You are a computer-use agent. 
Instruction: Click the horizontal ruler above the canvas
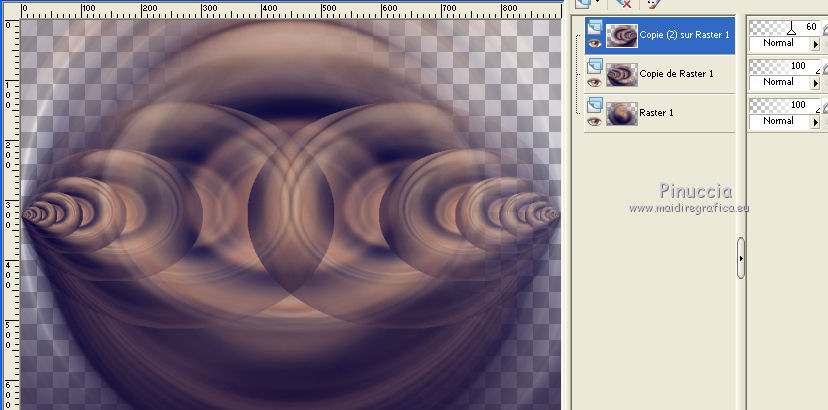pyautogui.click(x=291, y=10)
